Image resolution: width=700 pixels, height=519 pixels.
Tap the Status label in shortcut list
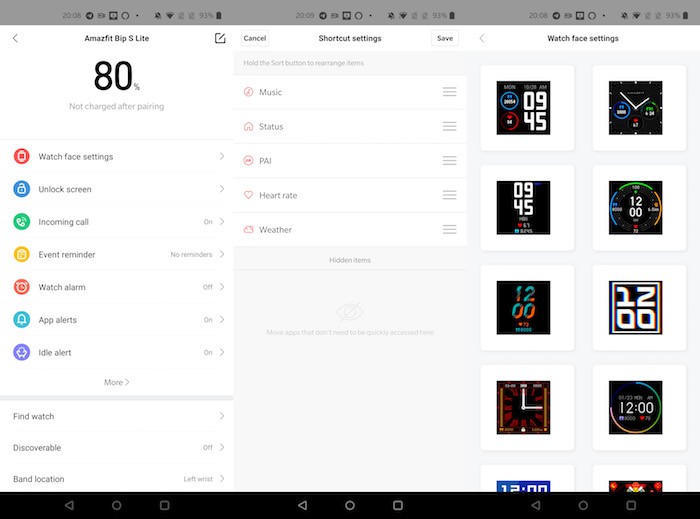click(x=271, y=126)
